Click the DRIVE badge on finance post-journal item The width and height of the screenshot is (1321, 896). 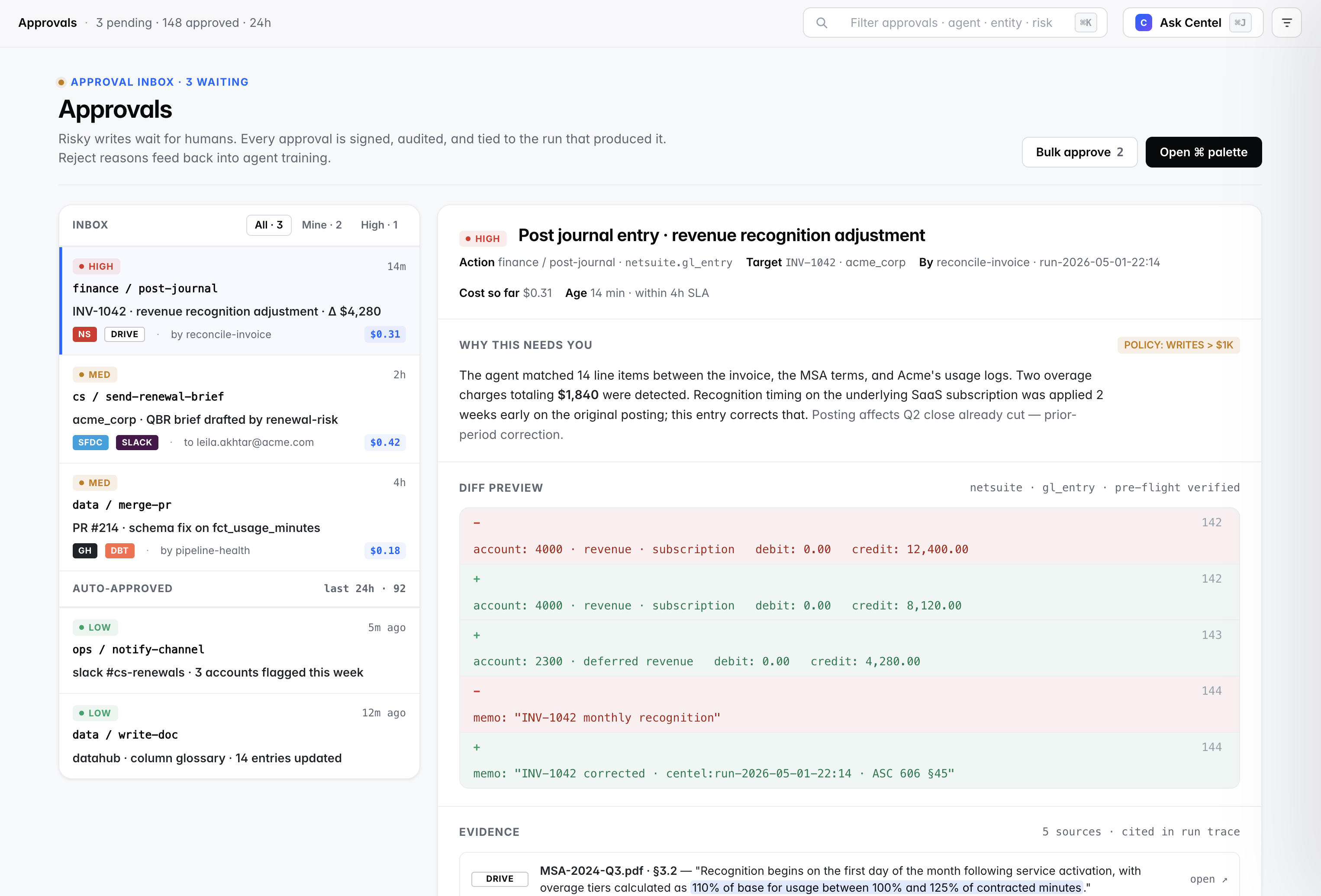click(125, 334)
